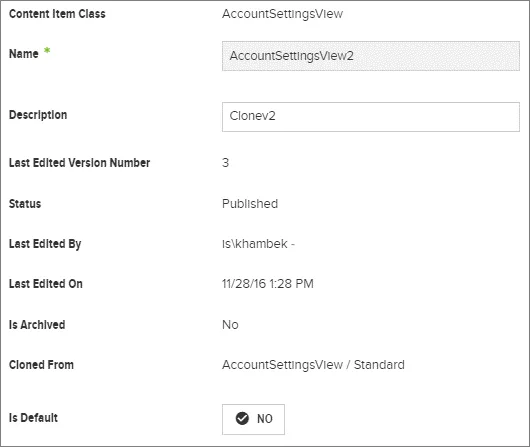The image size is (530, 447).
Task: Click the Content Item Class label
Action: (57, 14)
